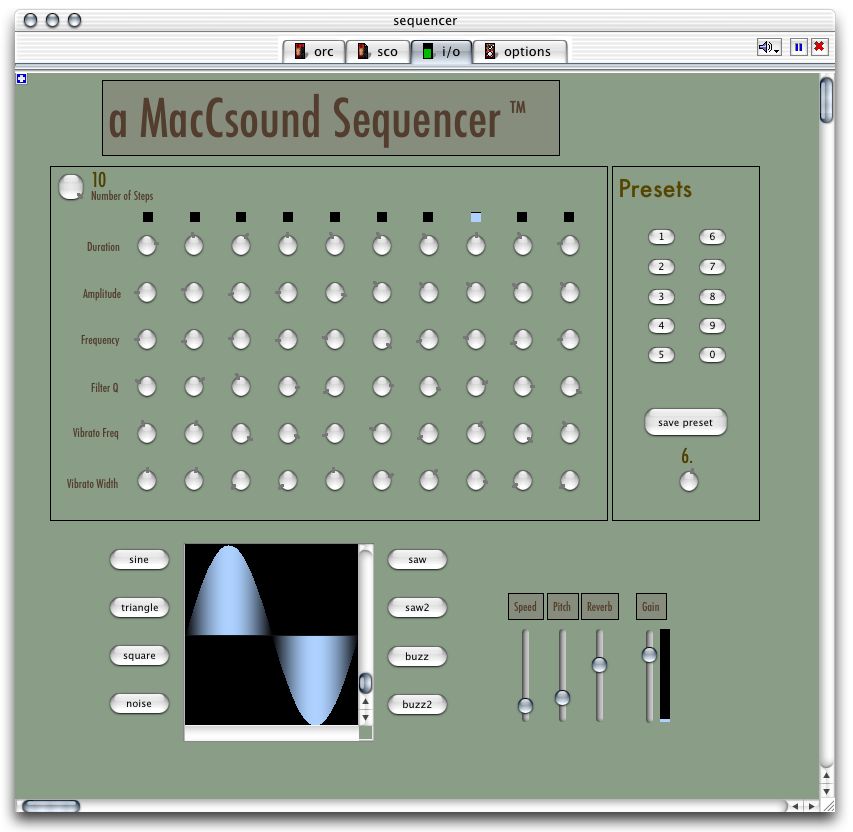This screenshot has width=853, height=832.
Task: Click the waveform display down arrow
Action: [366, 718]
